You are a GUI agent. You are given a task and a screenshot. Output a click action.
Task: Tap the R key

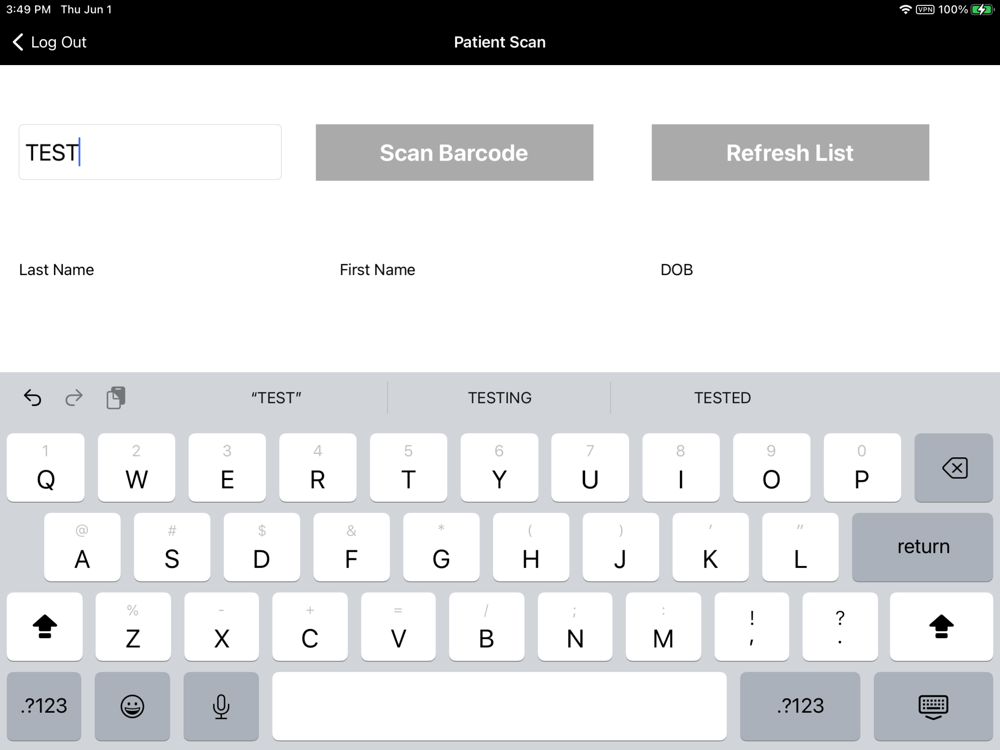pyautogui.click(x=318, y=467)
